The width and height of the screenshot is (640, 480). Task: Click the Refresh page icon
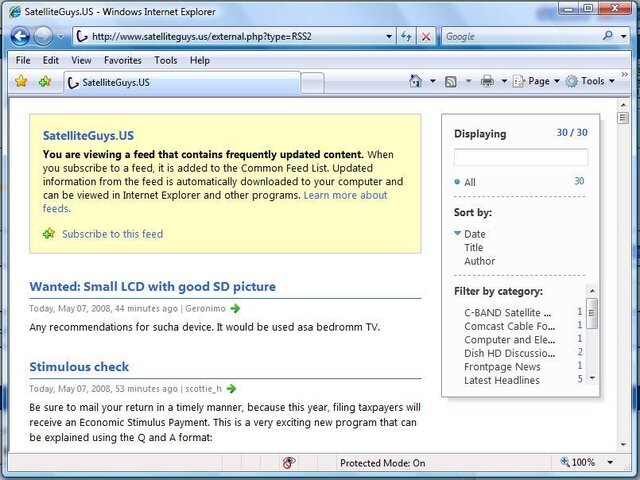[406, 36]
